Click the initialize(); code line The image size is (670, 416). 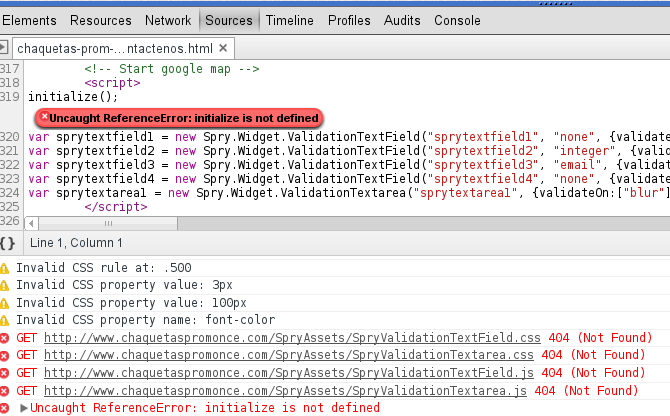(73, 97)
